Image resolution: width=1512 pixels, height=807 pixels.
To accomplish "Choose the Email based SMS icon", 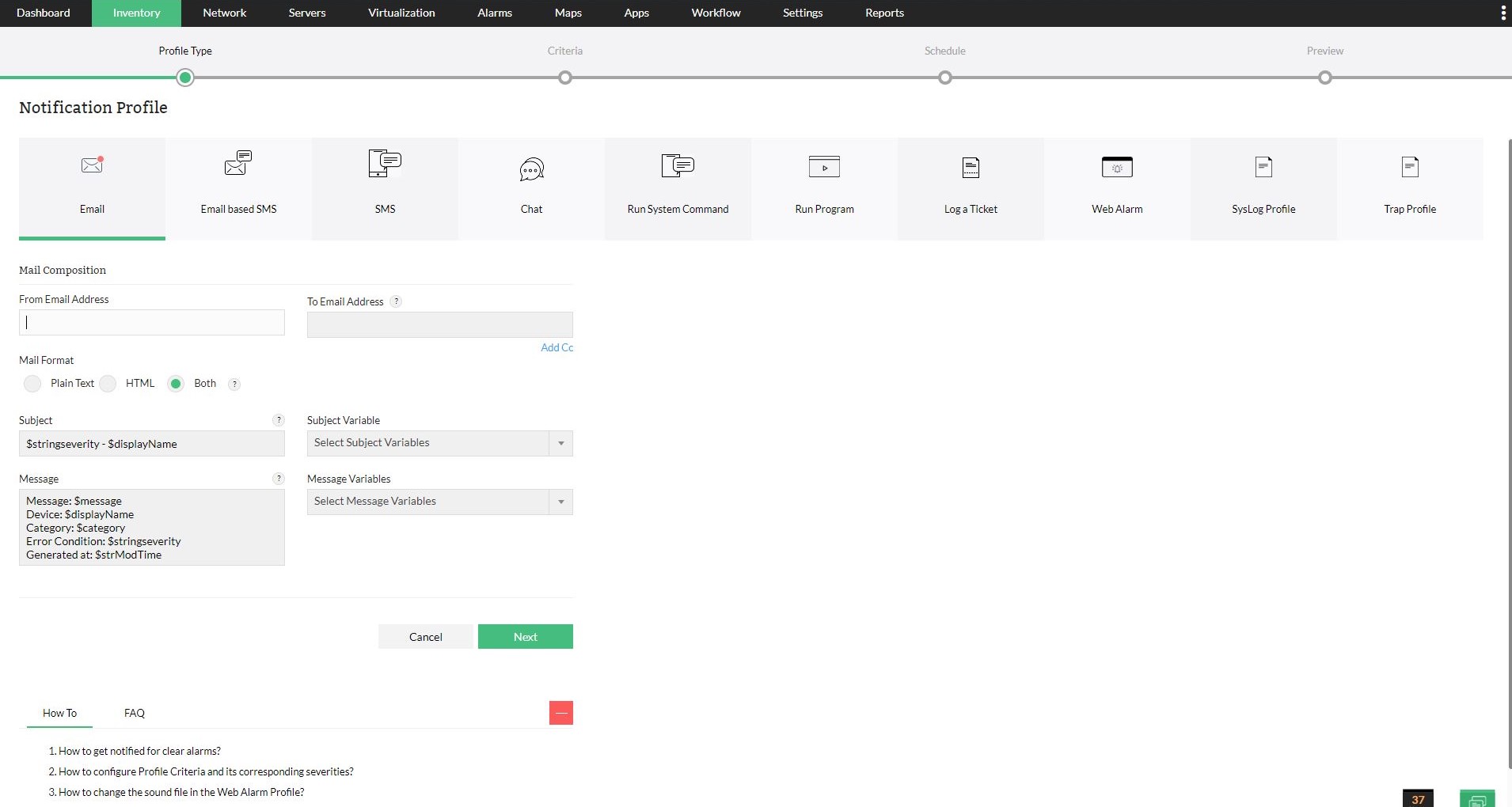I will [238, 162].
